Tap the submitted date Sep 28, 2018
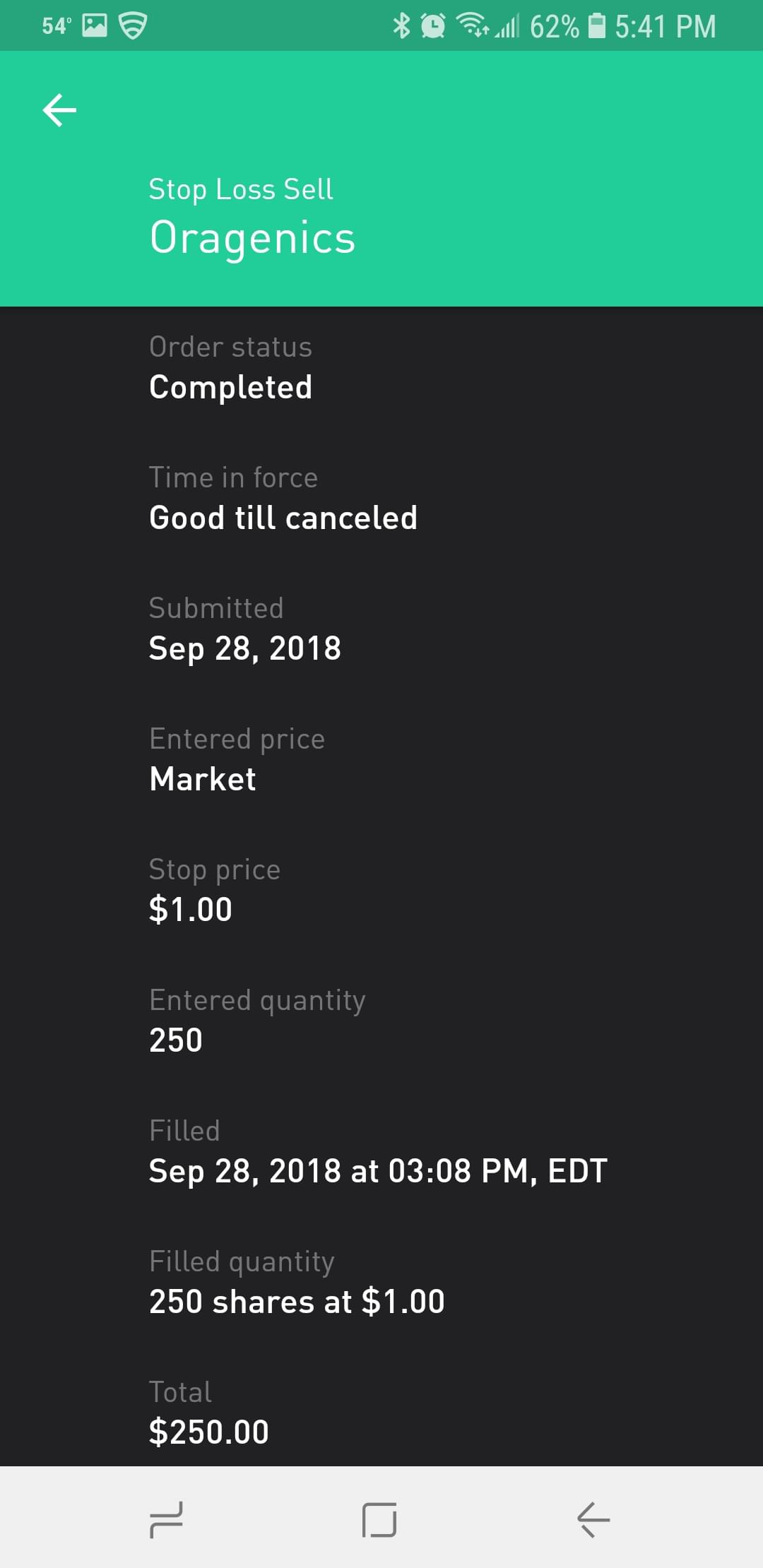The height and width of the screenshot is (1568, 763). pos(244,648)
